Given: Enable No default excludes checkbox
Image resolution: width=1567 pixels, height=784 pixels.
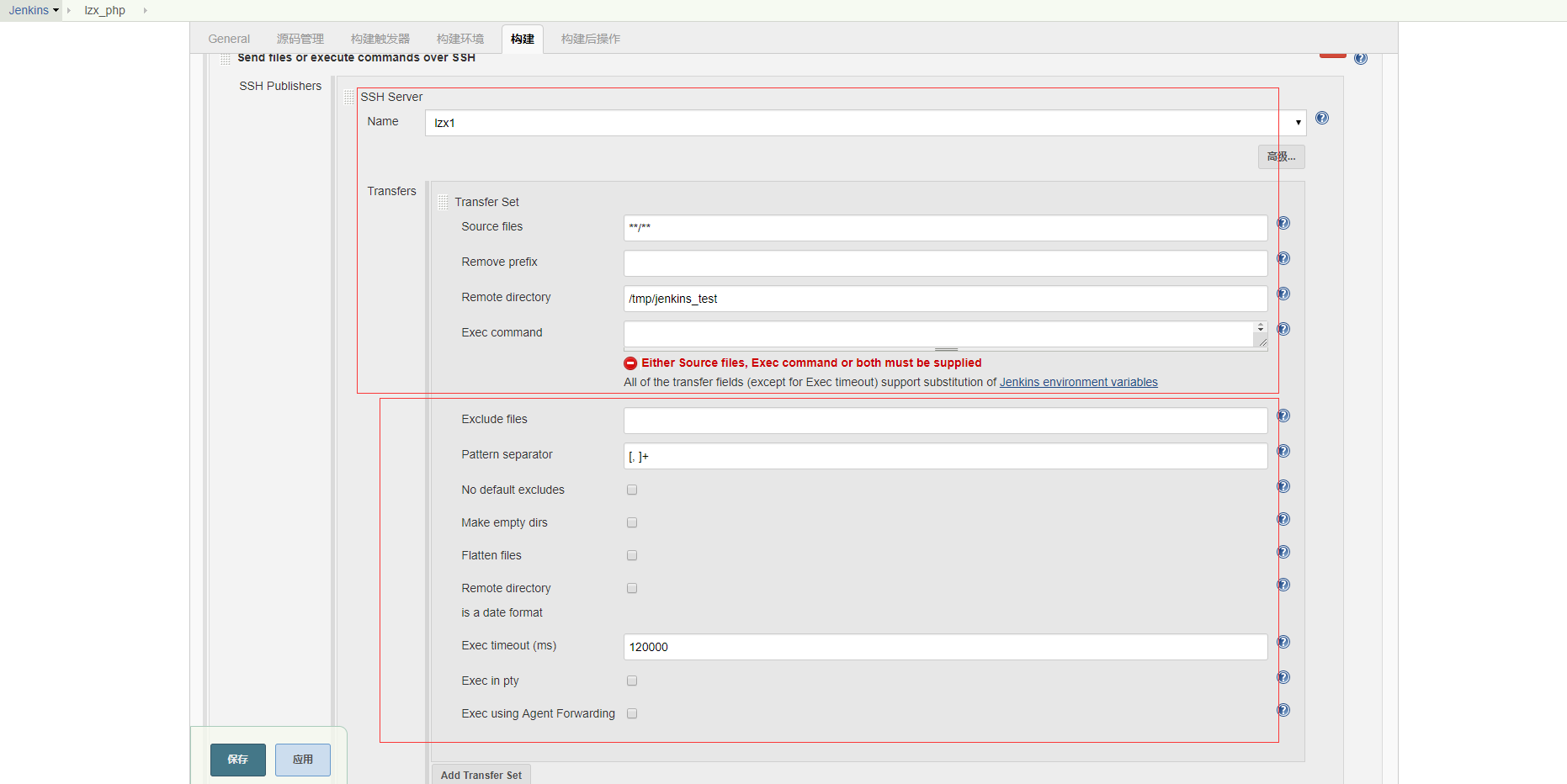Looking at the screenshot, I should (632, 490).
